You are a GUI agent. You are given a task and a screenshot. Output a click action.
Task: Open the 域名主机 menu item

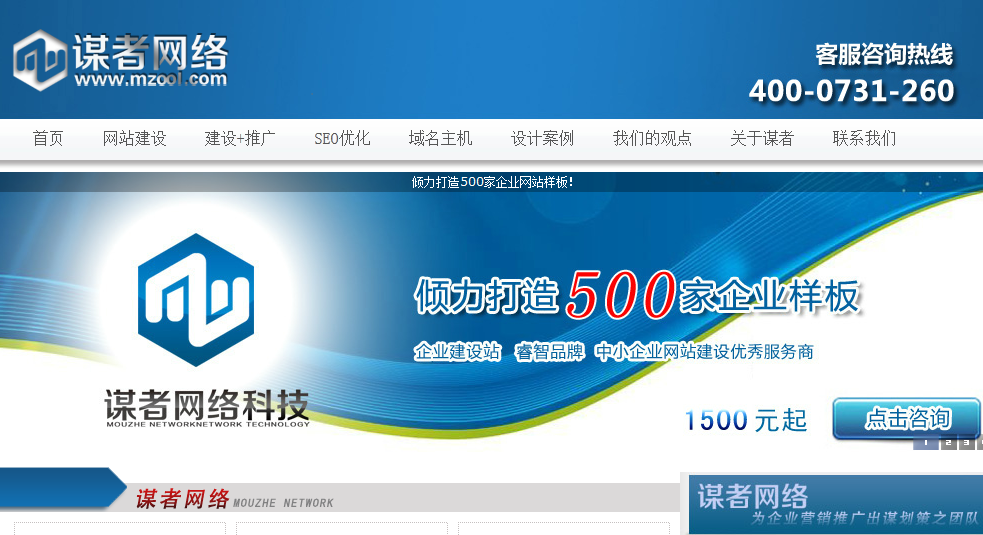(x=440, y=139)
